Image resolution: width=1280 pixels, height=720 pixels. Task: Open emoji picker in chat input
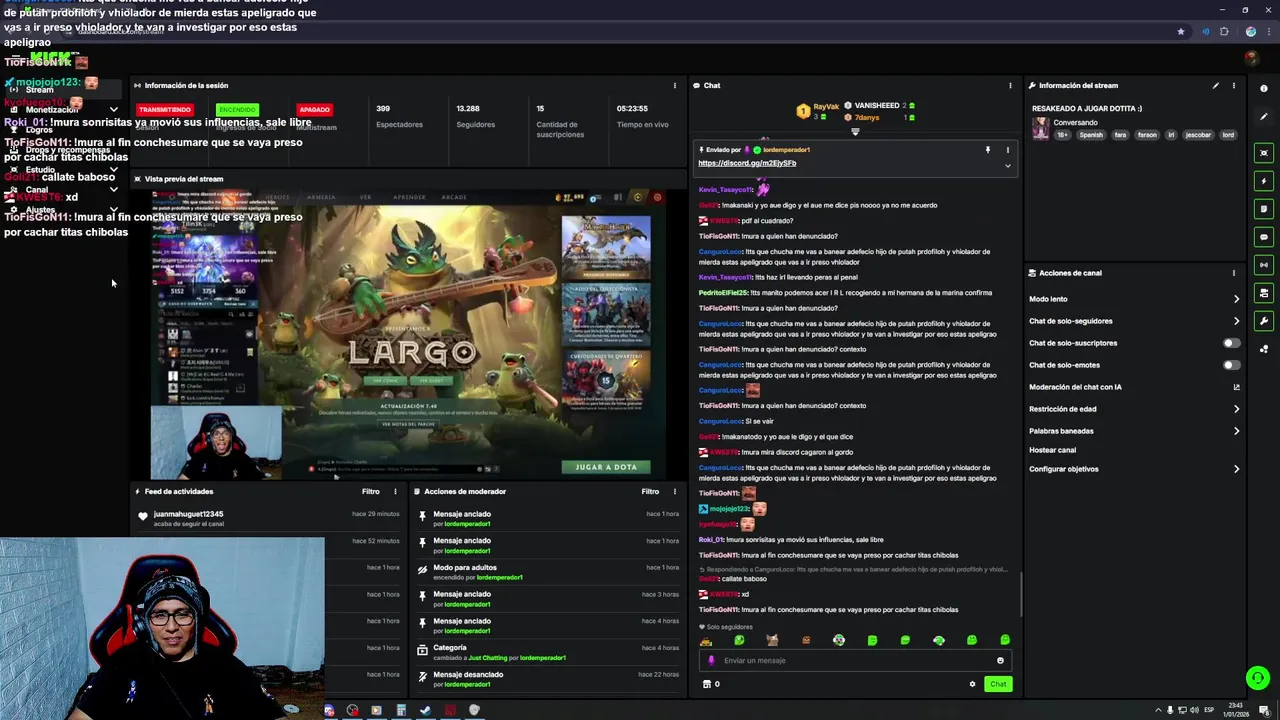[x=1000, y=660]
